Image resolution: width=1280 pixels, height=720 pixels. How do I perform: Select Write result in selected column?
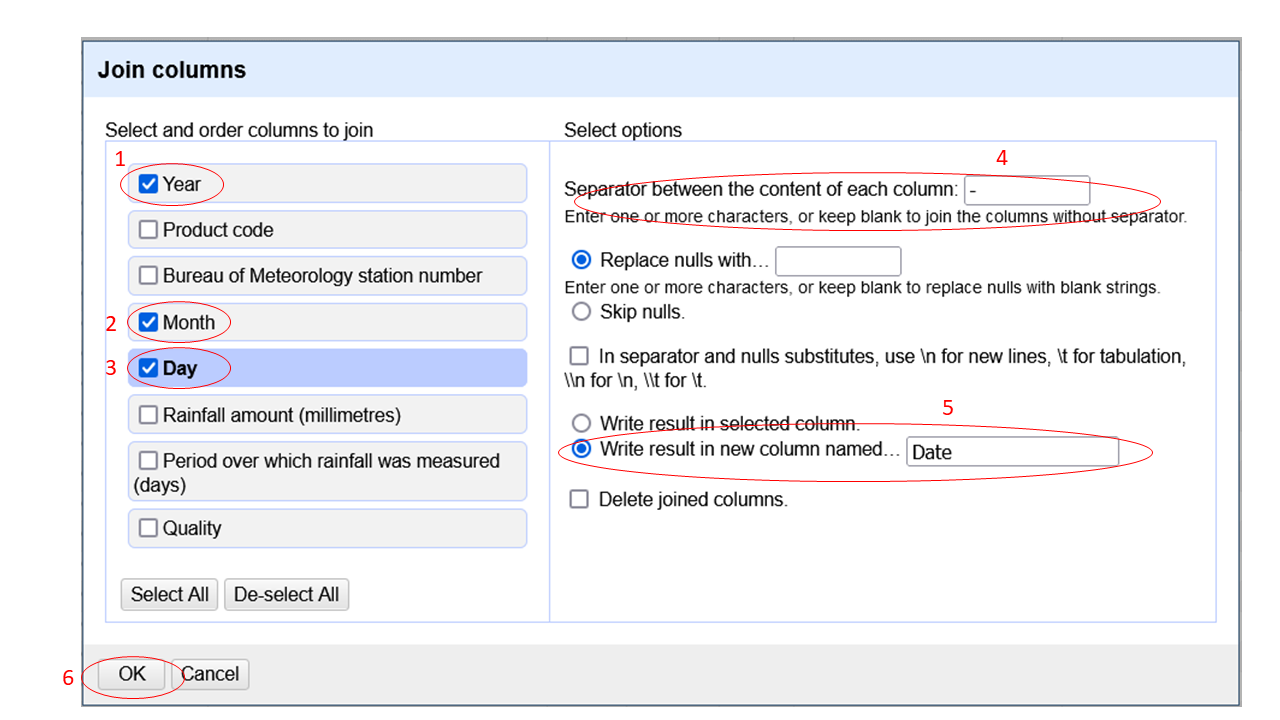pos(581,423)
